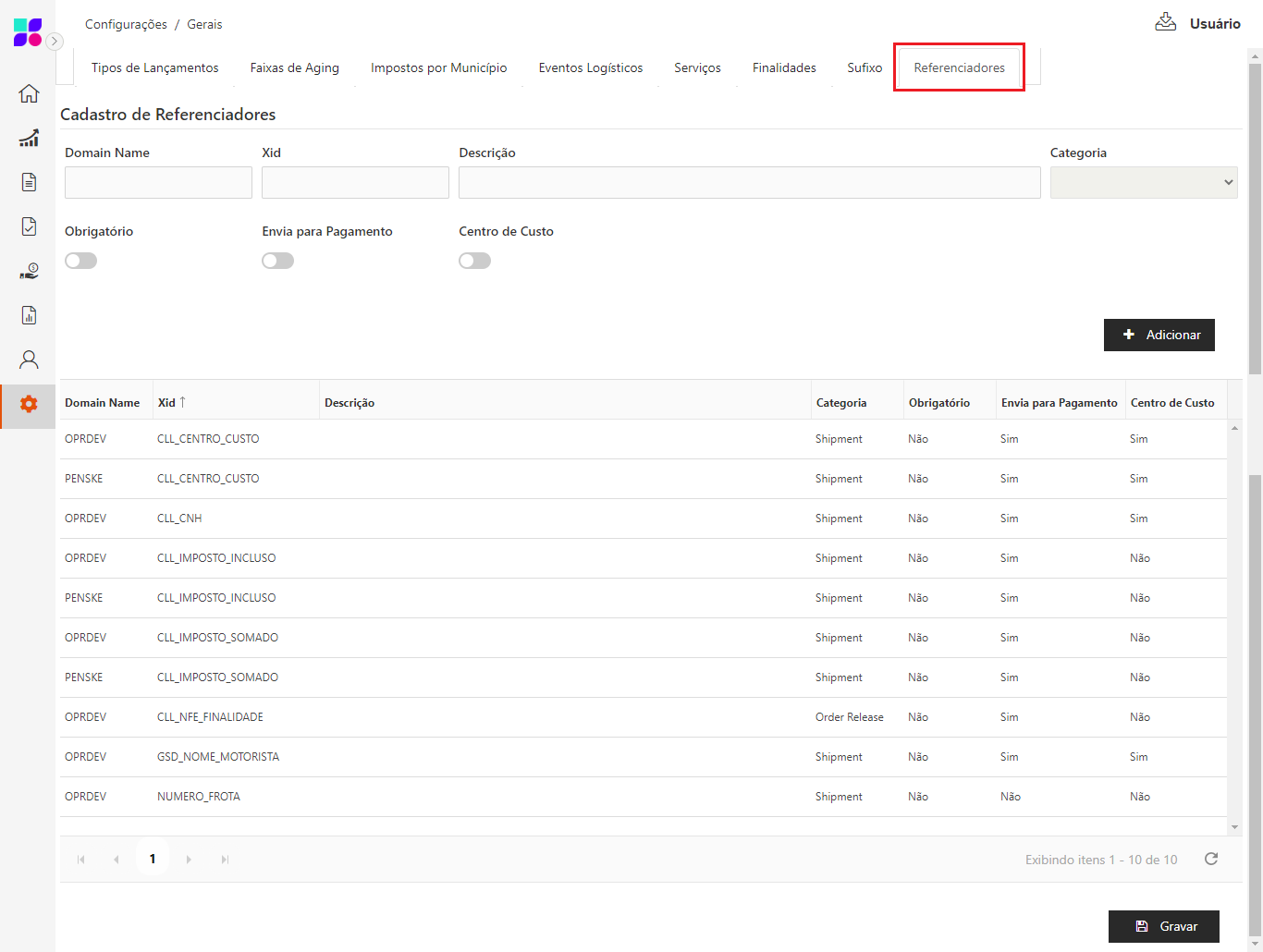Refresh the grid with reload icon
Image resolution: width=1263 pixels, height=952 pixels.
pyautogui.click(x=1210, y=860)
